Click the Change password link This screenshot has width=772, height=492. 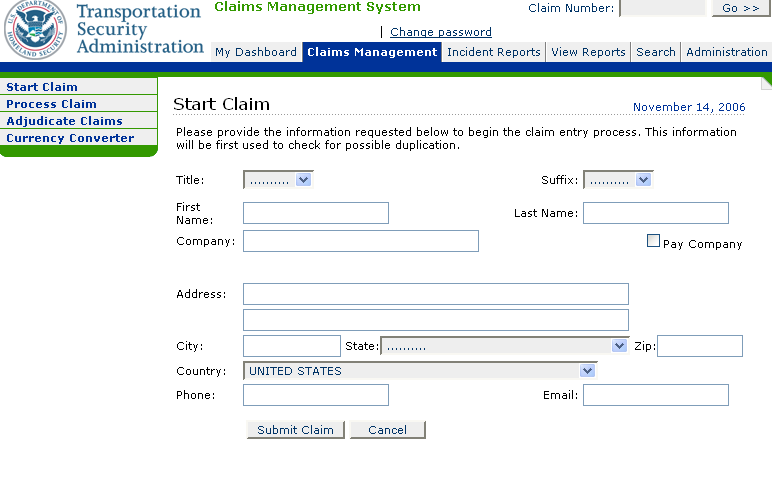coord(441,32)
